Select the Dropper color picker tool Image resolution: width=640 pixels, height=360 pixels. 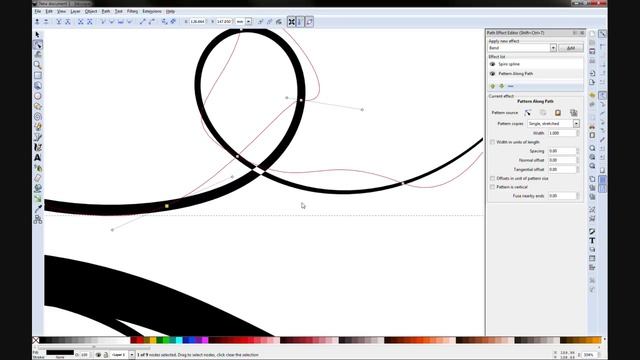[x=38, y=209]
